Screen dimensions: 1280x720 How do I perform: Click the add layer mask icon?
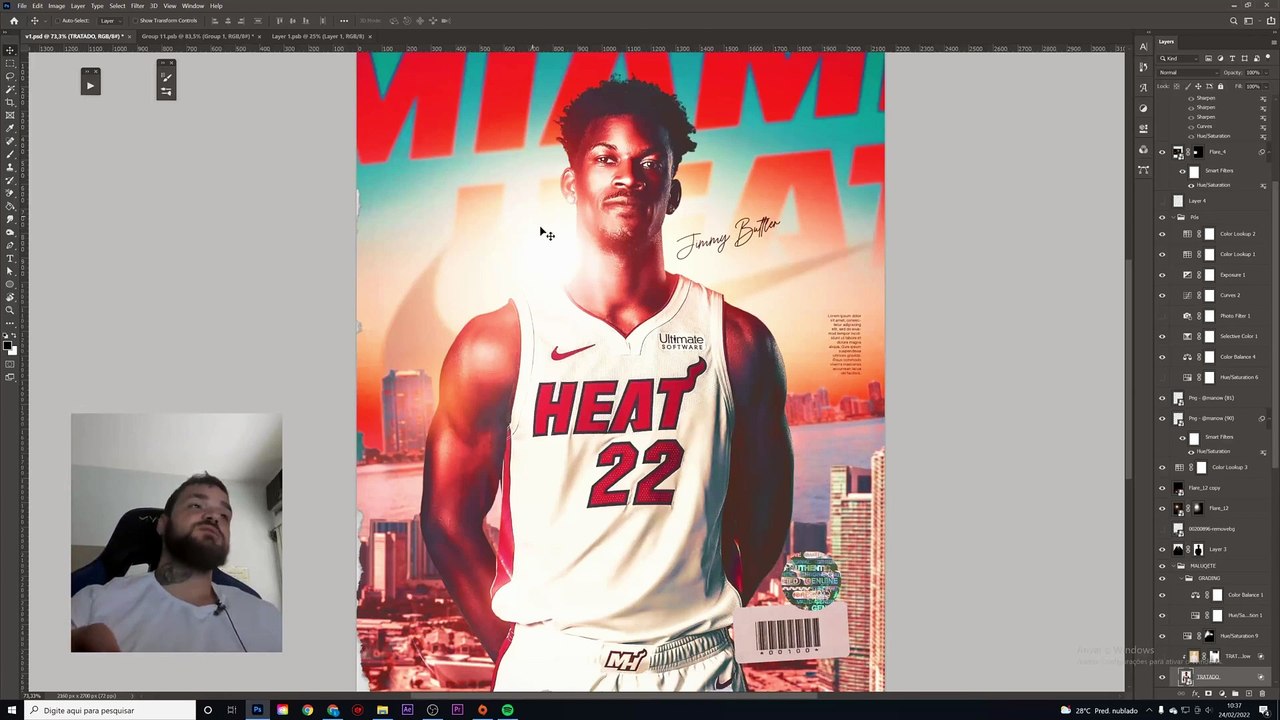(1209, 693)
